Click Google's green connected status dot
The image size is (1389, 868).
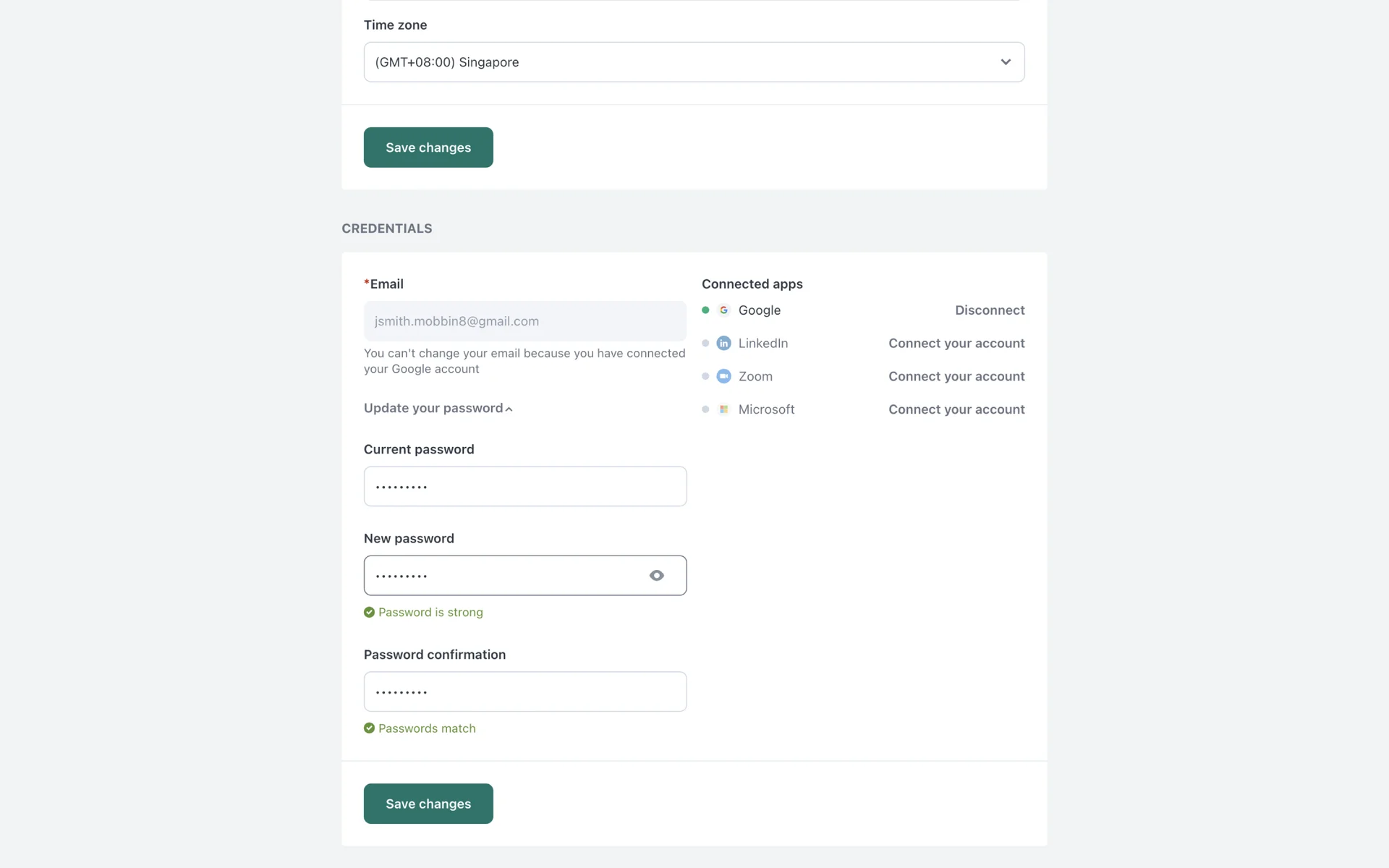(x=705, y=310)
